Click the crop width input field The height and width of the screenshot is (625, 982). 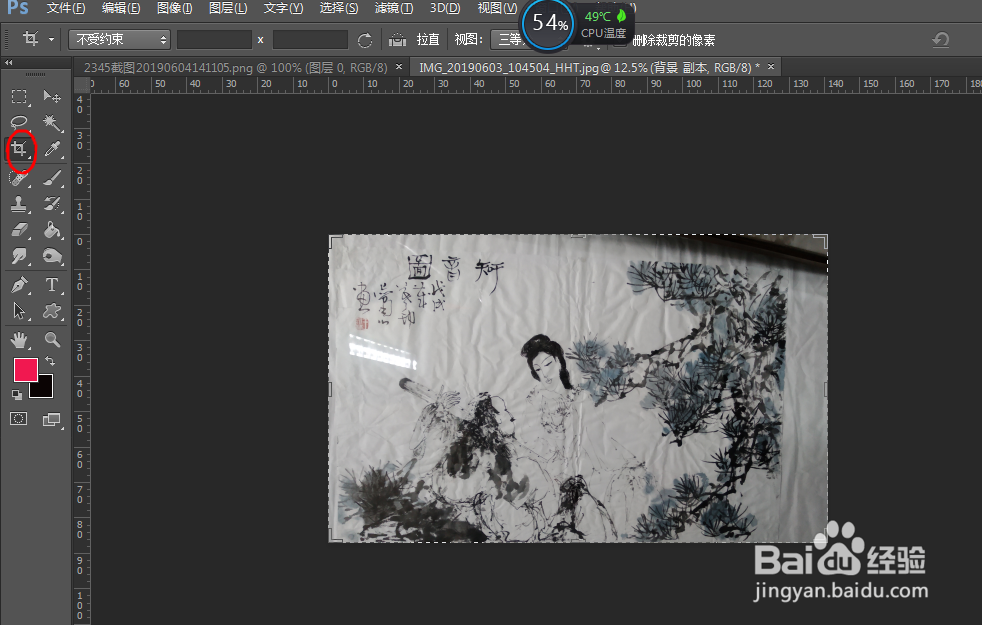pos(214,39)
